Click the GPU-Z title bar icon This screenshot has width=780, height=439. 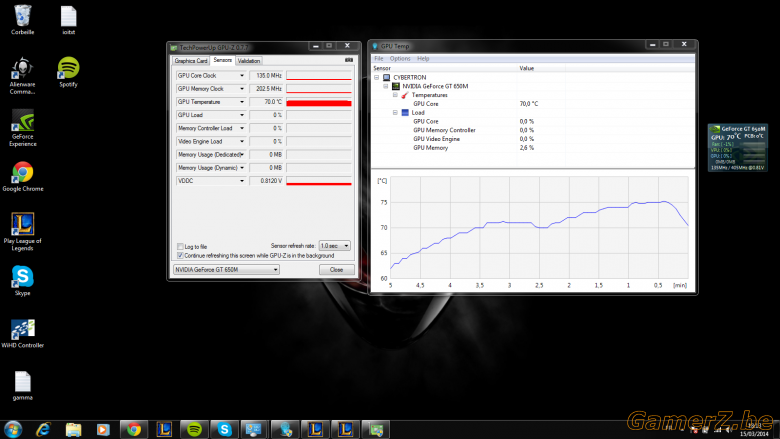pos(174,48)
